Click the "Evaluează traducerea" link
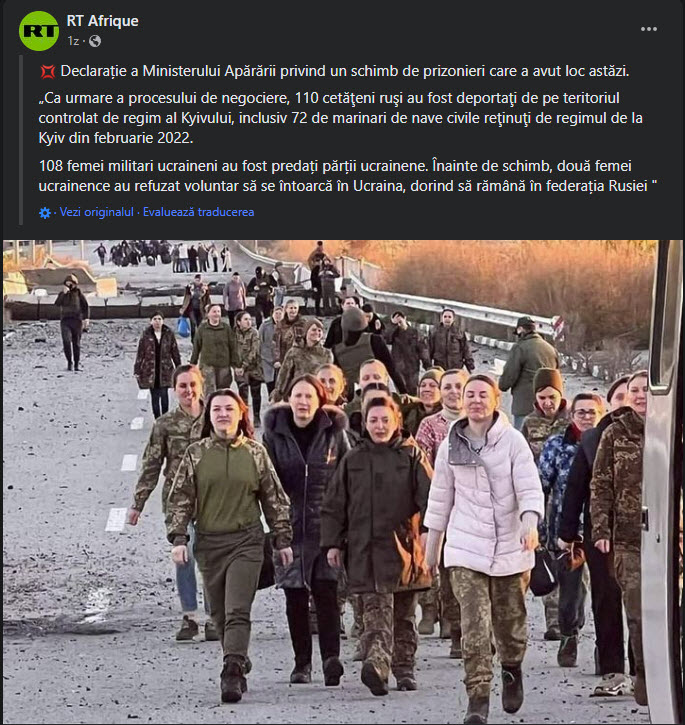 pyautogui.click(x=198, y=212)
